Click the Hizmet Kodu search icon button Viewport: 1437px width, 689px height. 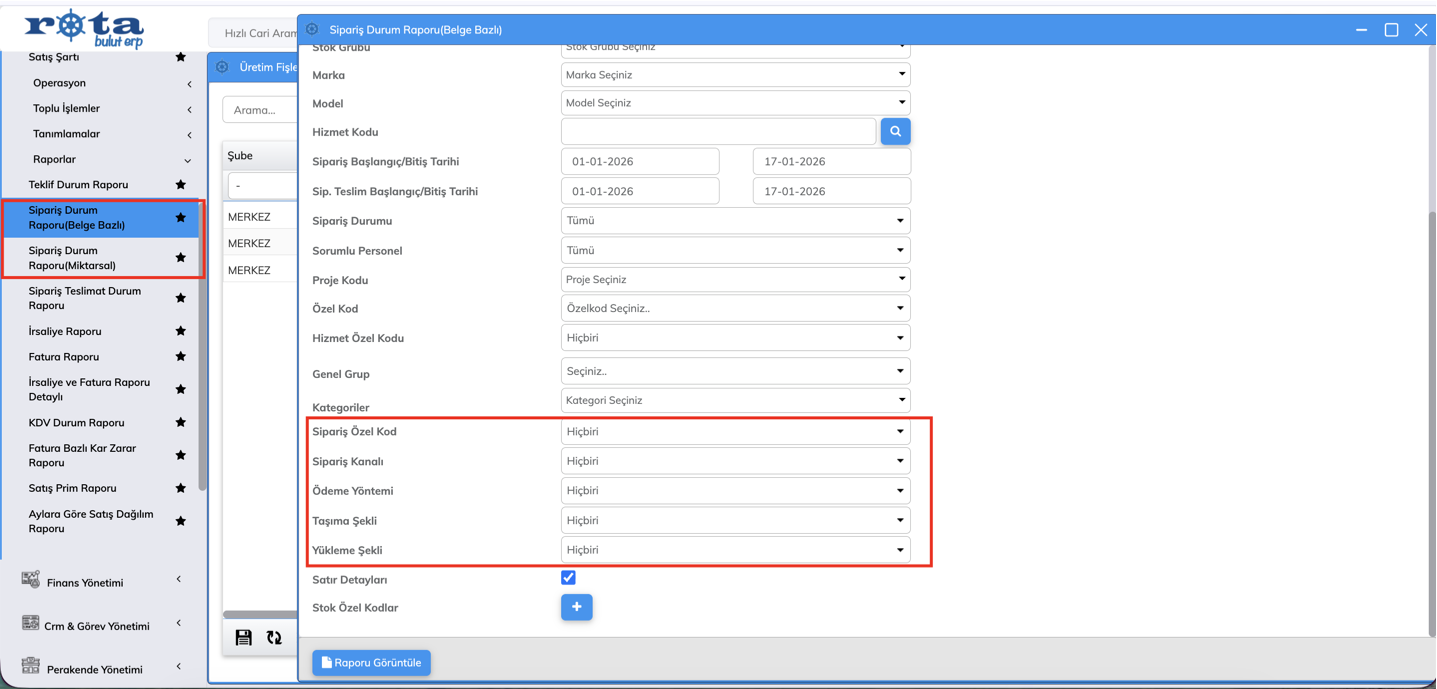[x=895, y=132]
